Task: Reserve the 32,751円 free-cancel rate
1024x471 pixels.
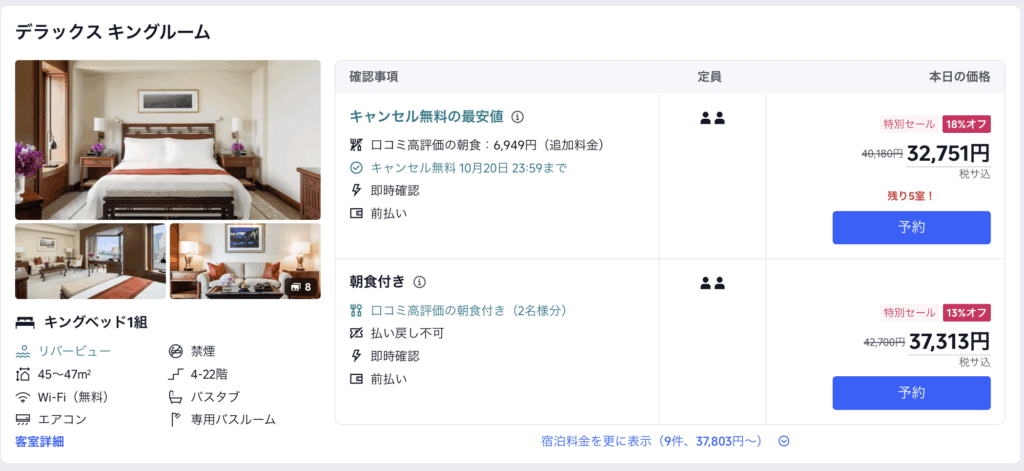Action: (x=911, y=227)
